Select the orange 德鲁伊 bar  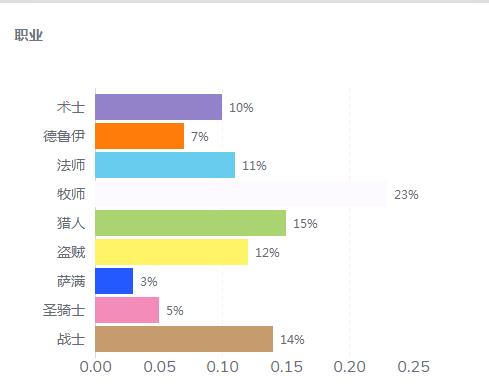140,136
